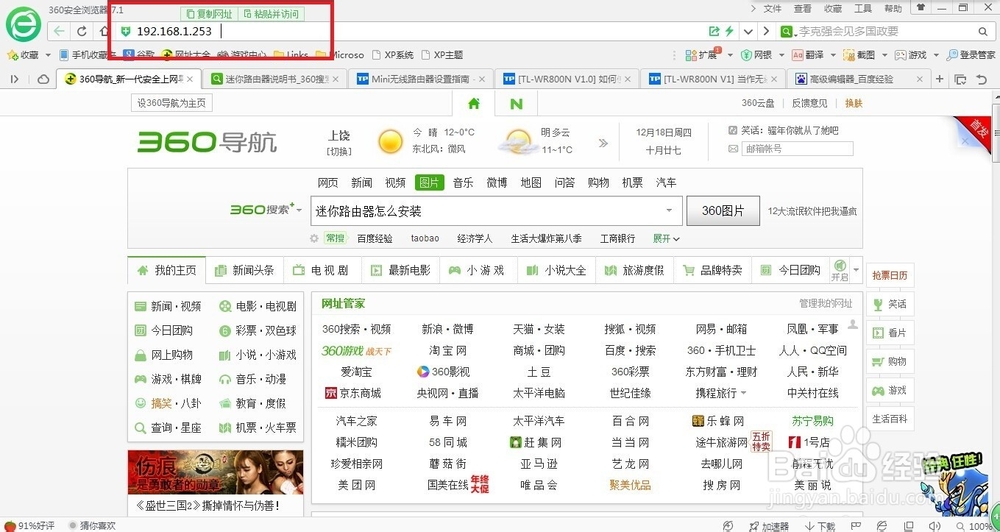Expand the address bar dropdown arrow

(749, 31)
